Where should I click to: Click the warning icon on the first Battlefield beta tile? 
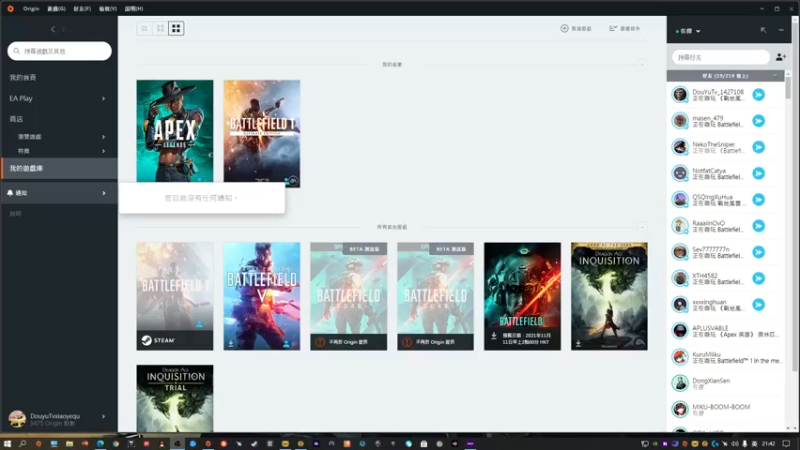pos(320,342)
